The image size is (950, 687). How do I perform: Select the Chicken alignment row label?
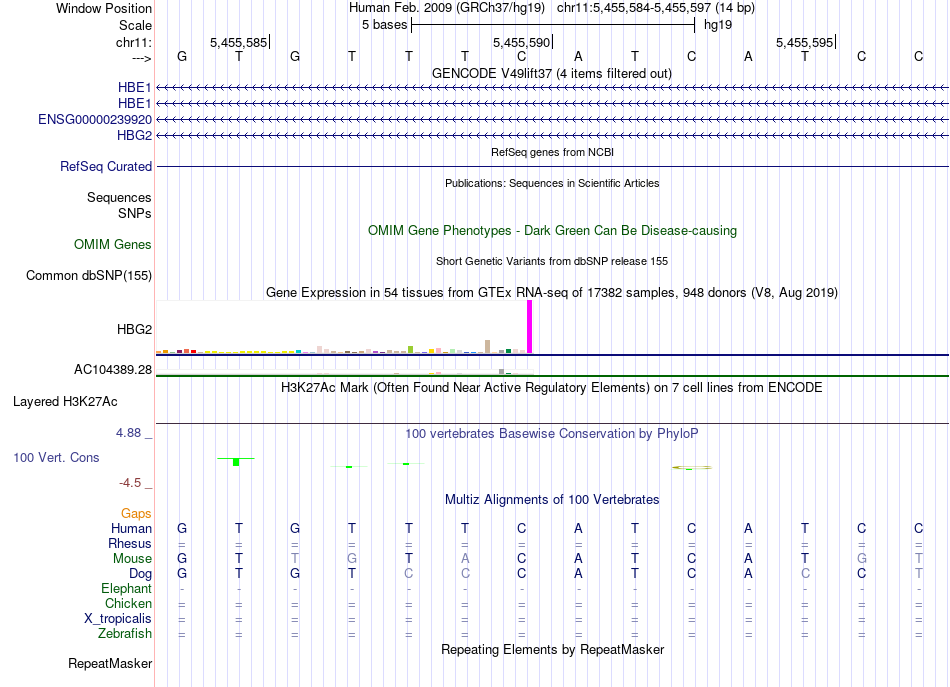tap(128, 603)
